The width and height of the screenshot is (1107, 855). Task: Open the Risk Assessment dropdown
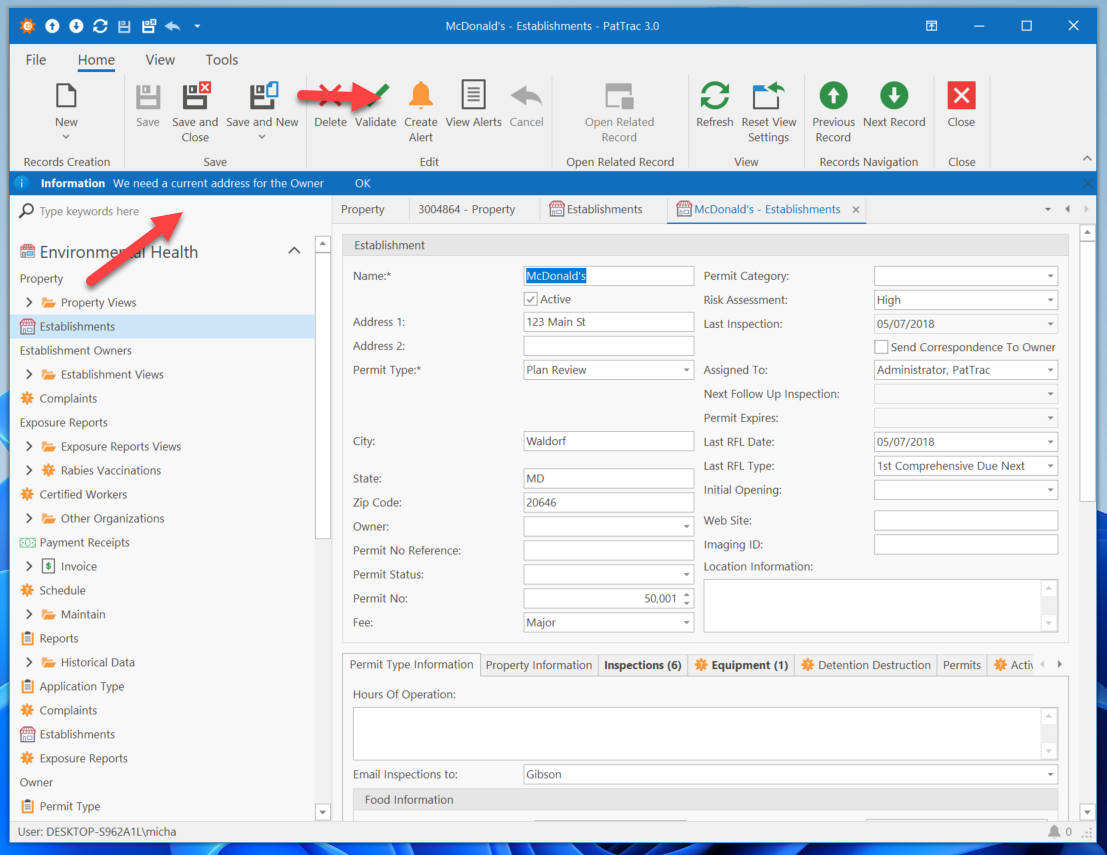tap(1050, 300)
